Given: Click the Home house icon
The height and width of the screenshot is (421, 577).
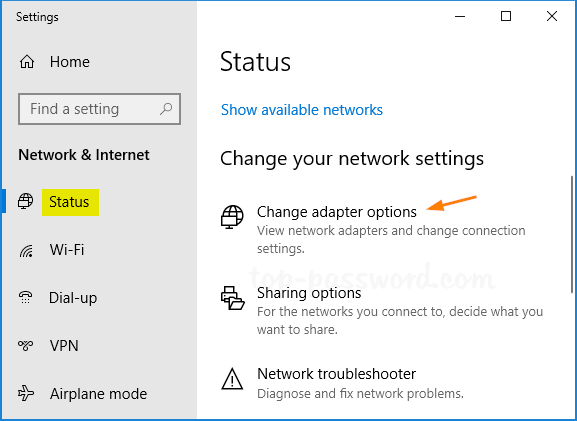Looking at the screenshot, I should pyautogui.click(x=27, y=62).
